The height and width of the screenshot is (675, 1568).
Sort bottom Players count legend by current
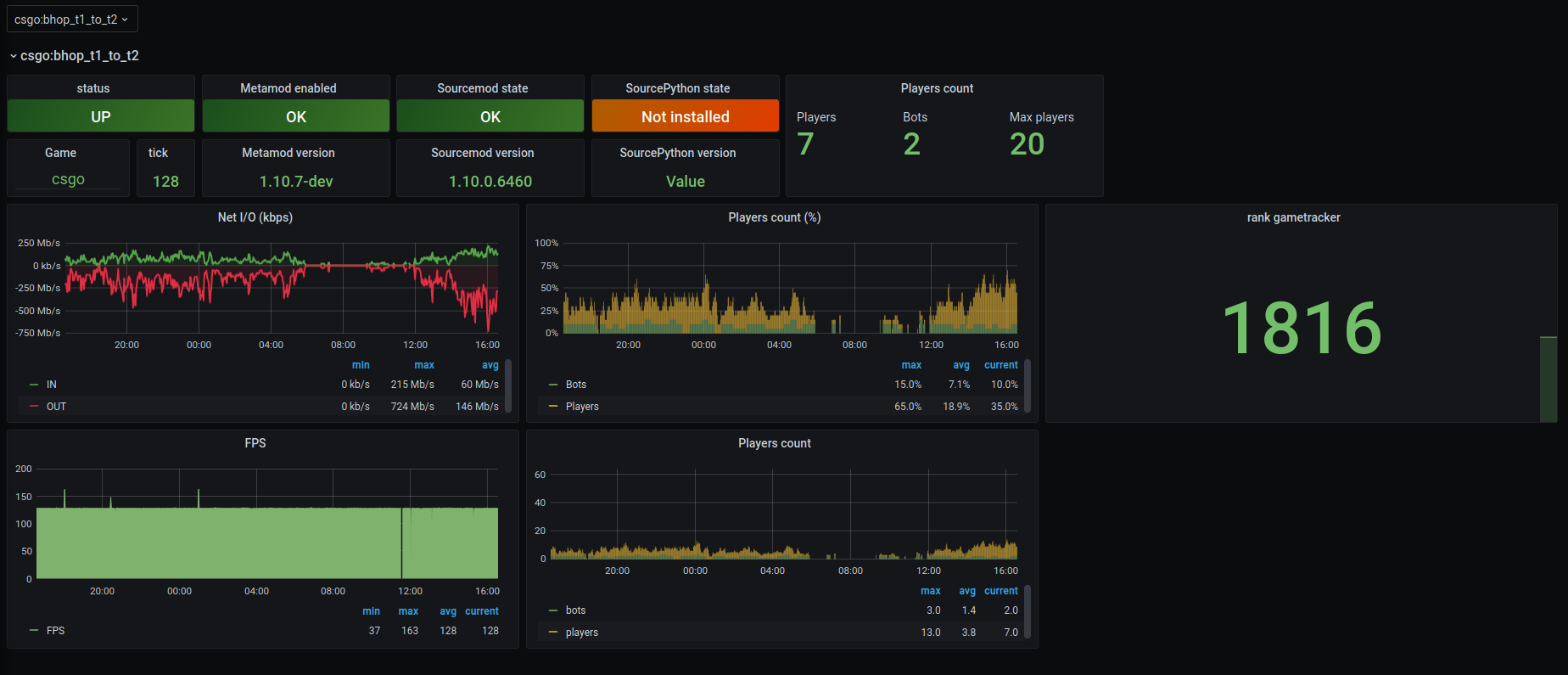tap(1001, 591)
